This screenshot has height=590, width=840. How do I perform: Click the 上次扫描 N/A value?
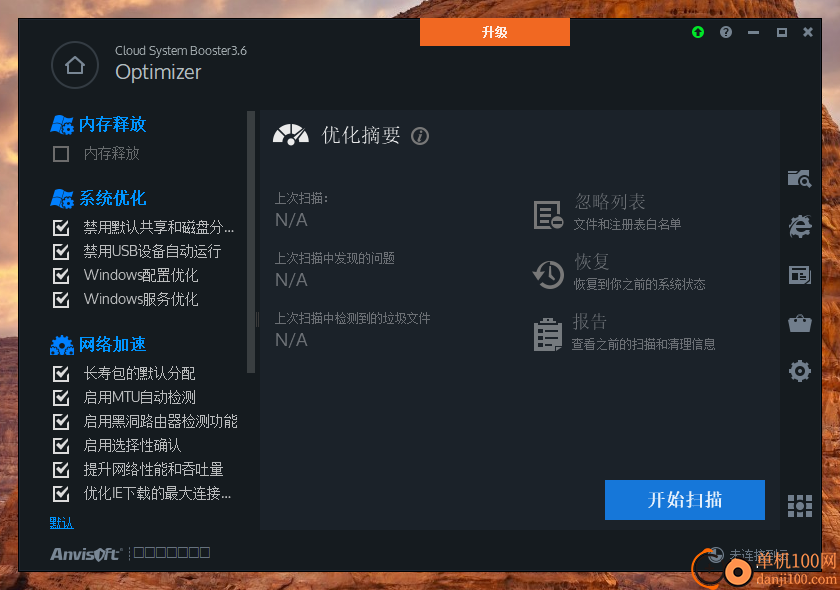tap(291, 220)
